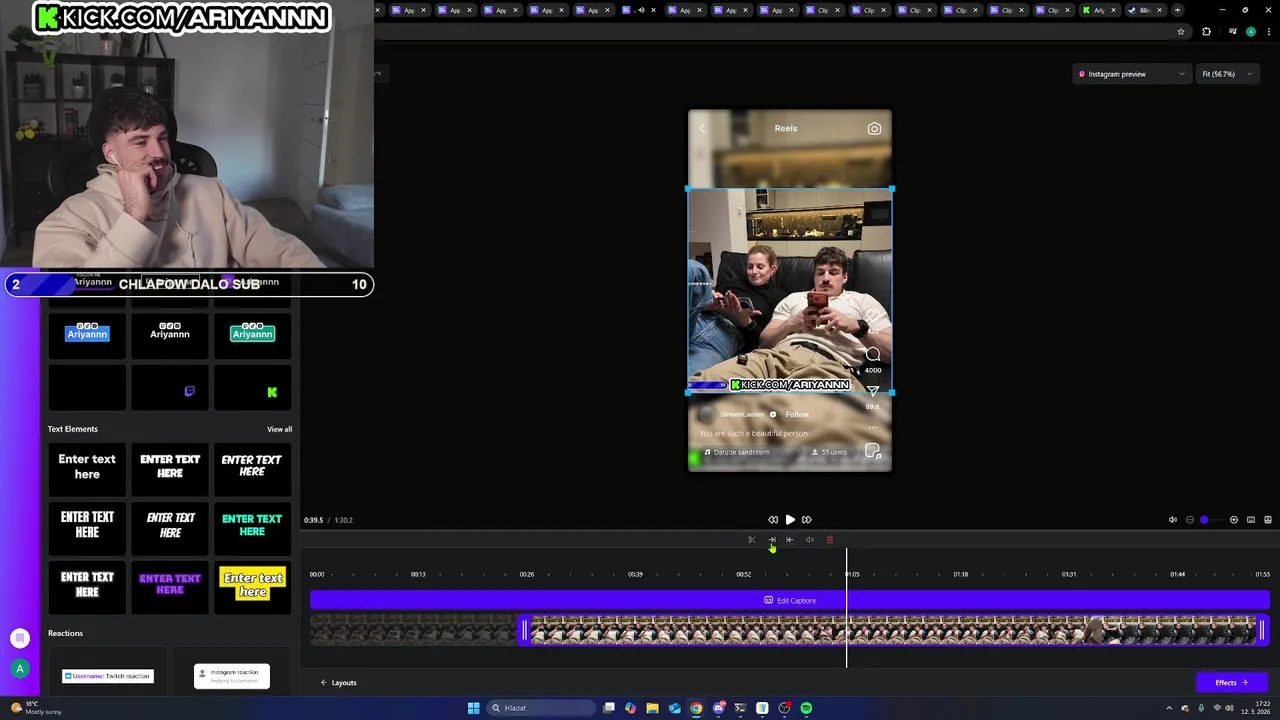
Task: Click Follow in the Reels preview
Action: (x=797, y=414)
